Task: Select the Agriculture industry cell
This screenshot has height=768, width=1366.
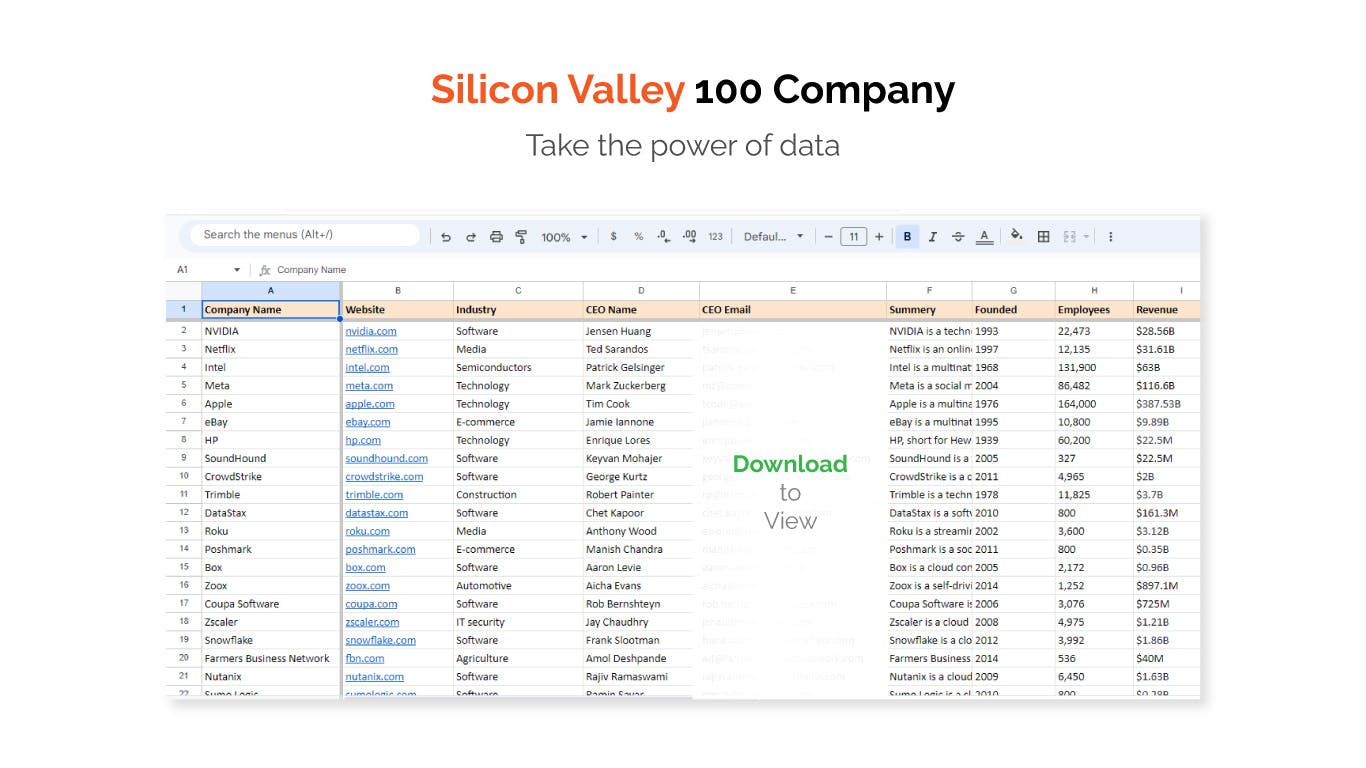Action: point(518,658)
